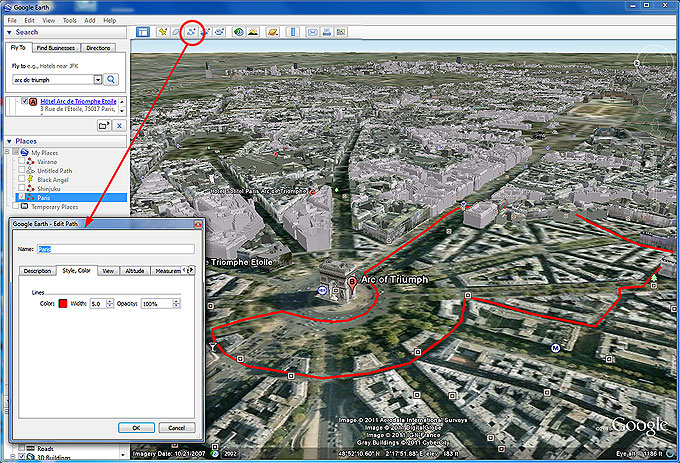This screenshot has width=680, height=463.
Task: Save search results to folder icon
Action: tap(104, 126)
